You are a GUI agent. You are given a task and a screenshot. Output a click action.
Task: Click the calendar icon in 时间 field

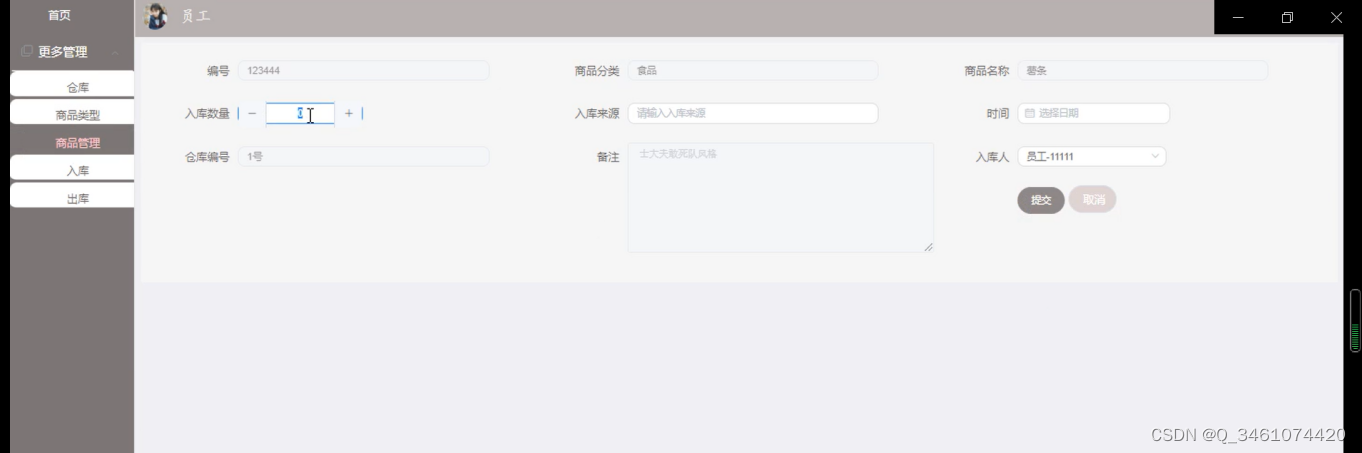coord(1030,113)
